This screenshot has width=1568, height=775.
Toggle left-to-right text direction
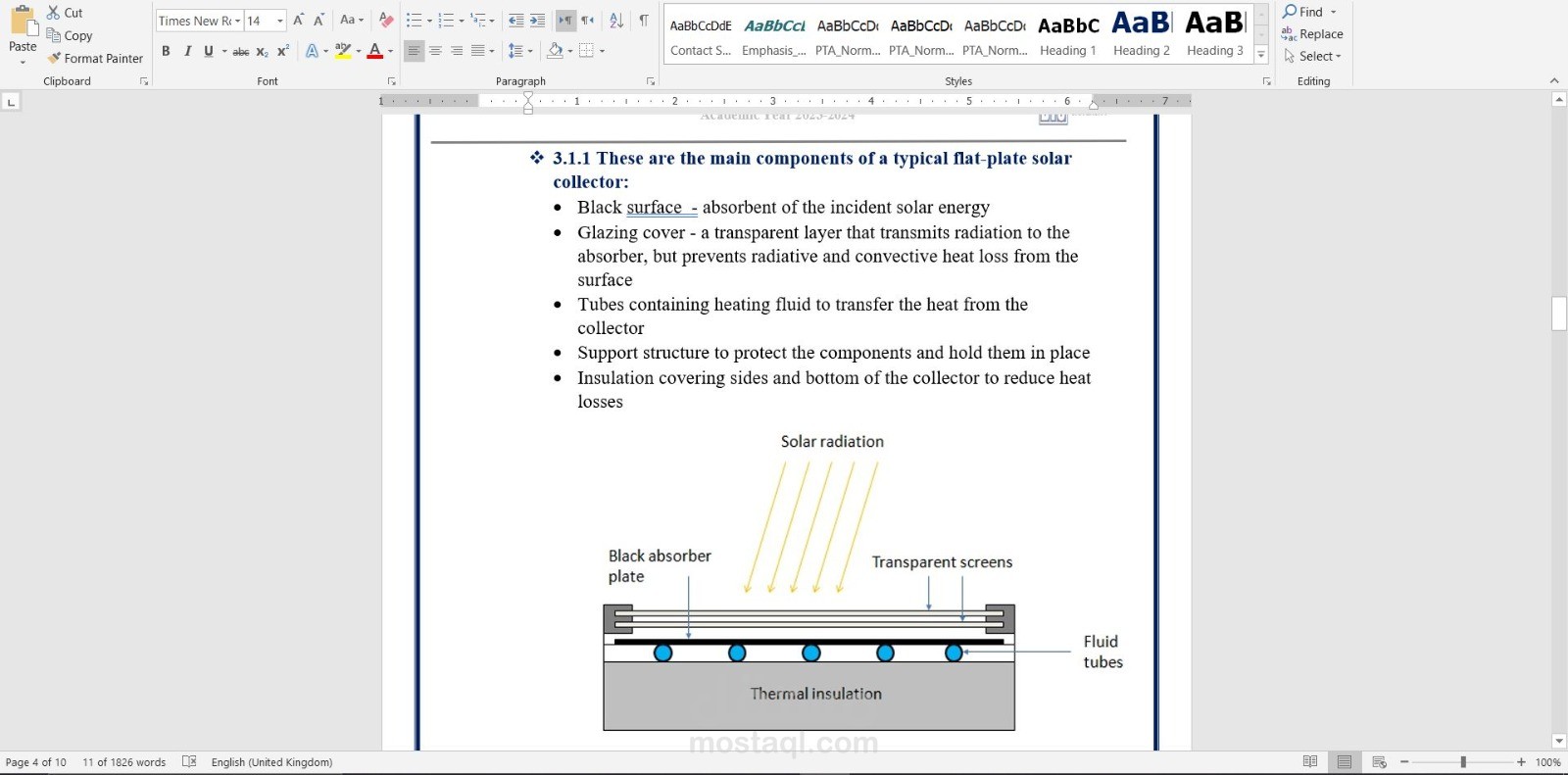565,20
